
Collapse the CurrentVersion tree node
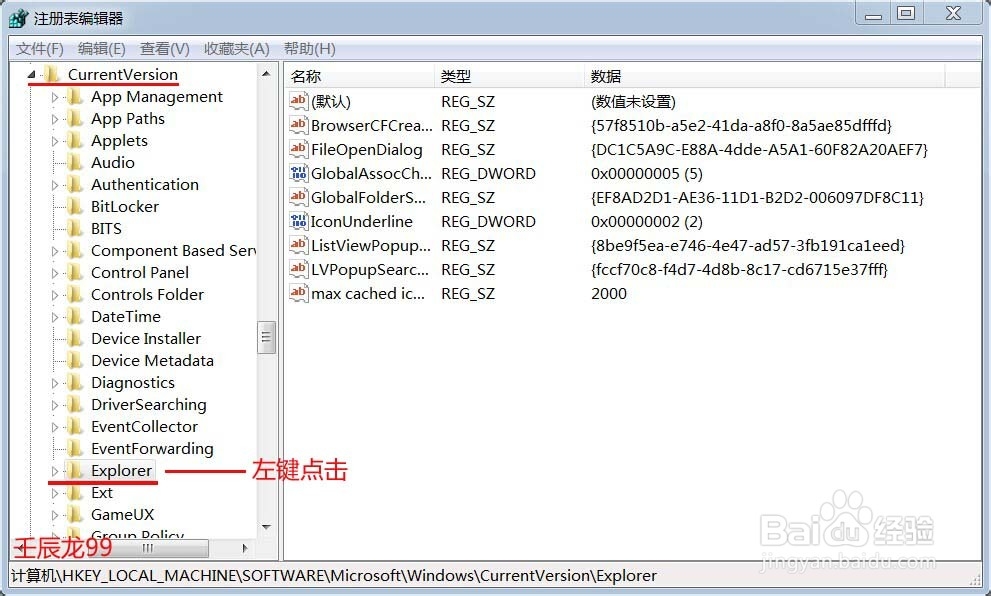[32, 75]
